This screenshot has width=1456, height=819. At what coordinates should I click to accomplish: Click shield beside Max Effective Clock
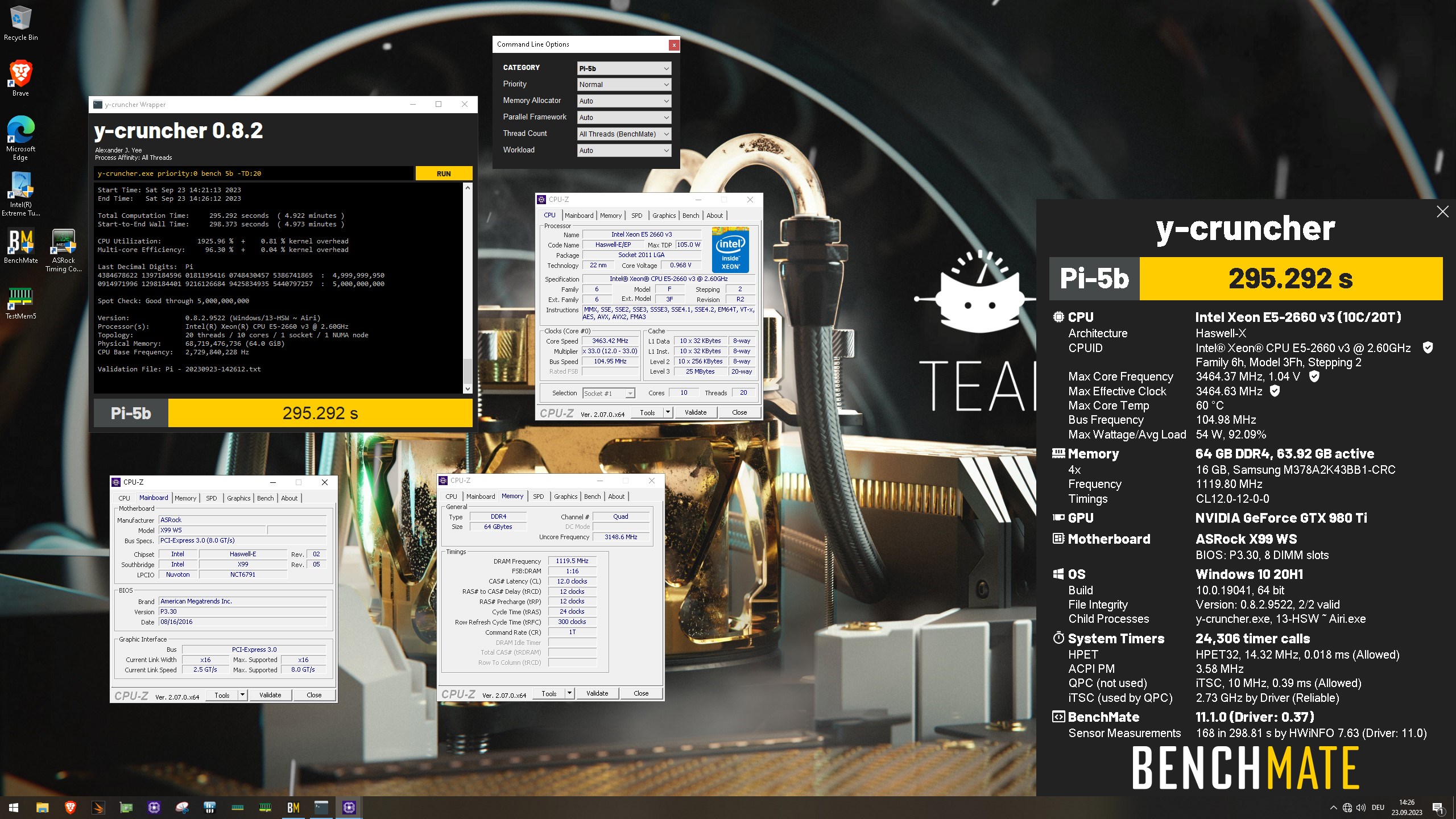[x=1275, y=391]
